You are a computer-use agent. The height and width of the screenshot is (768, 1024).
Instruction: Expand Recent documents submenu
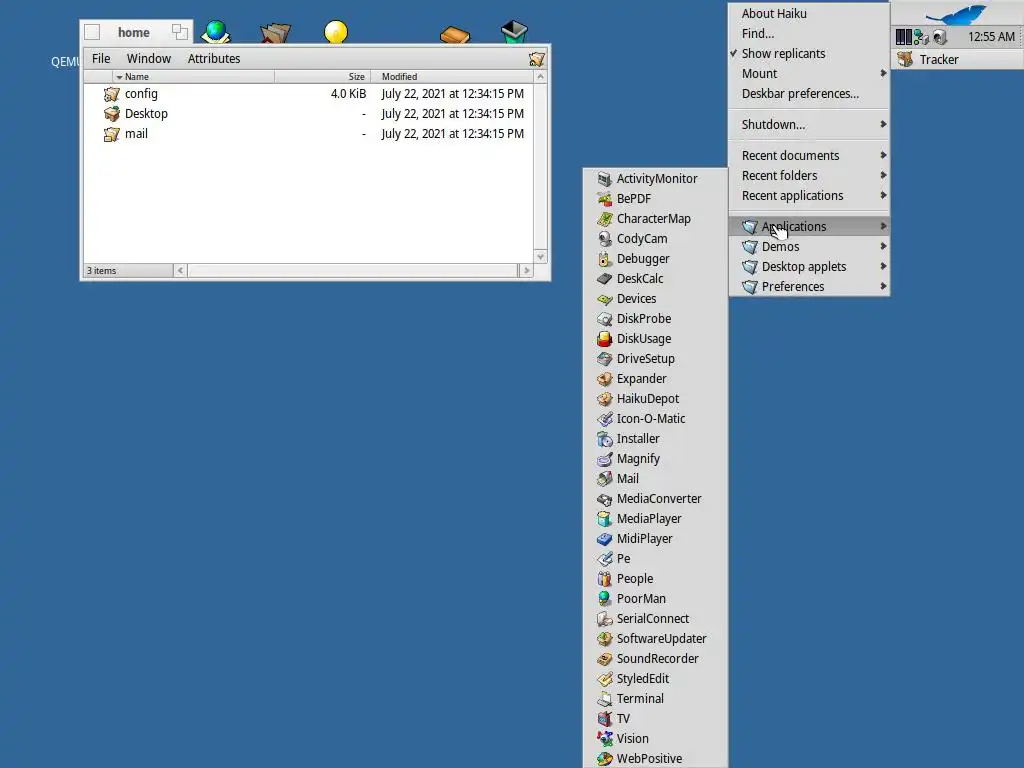coord(808,155)
